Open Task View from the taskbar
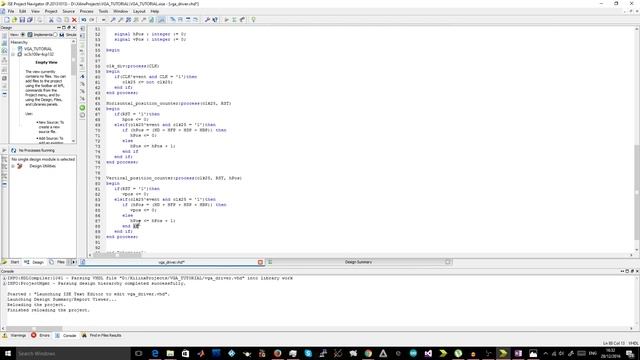 pyautogui.click(x=139, y=353)
